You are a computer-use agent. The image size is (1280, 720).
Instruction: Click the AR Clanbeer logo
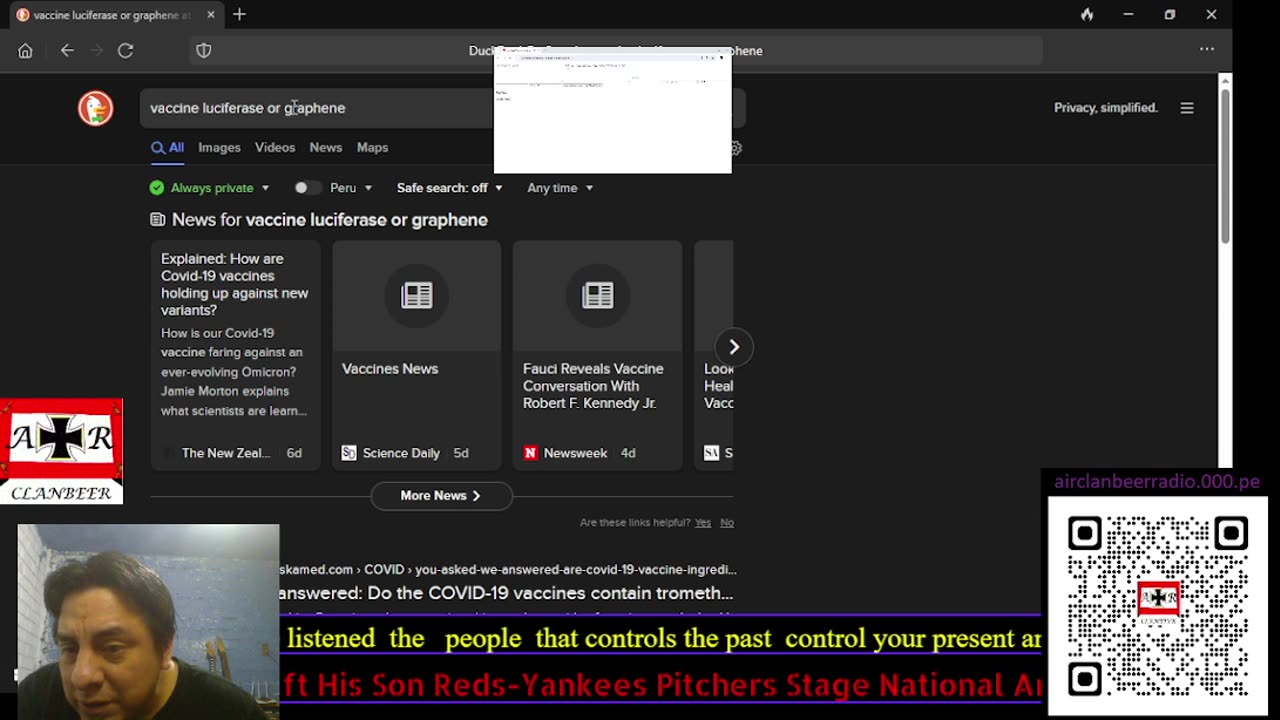tap(61, 451)
